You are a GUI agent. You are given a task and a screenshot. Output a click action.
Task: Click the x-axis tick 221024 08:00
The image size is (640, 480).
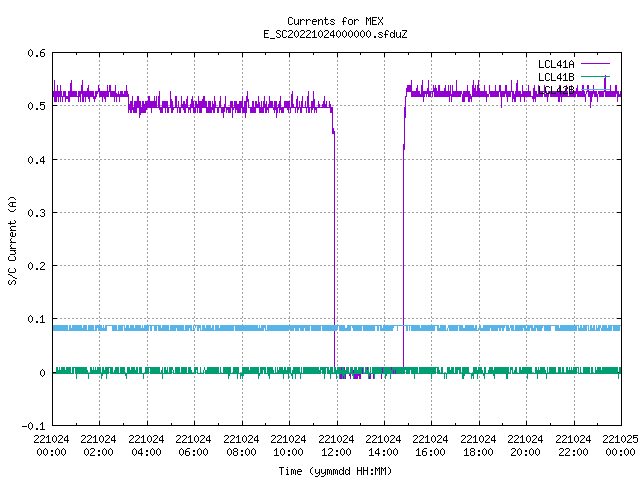click(241, 445)
